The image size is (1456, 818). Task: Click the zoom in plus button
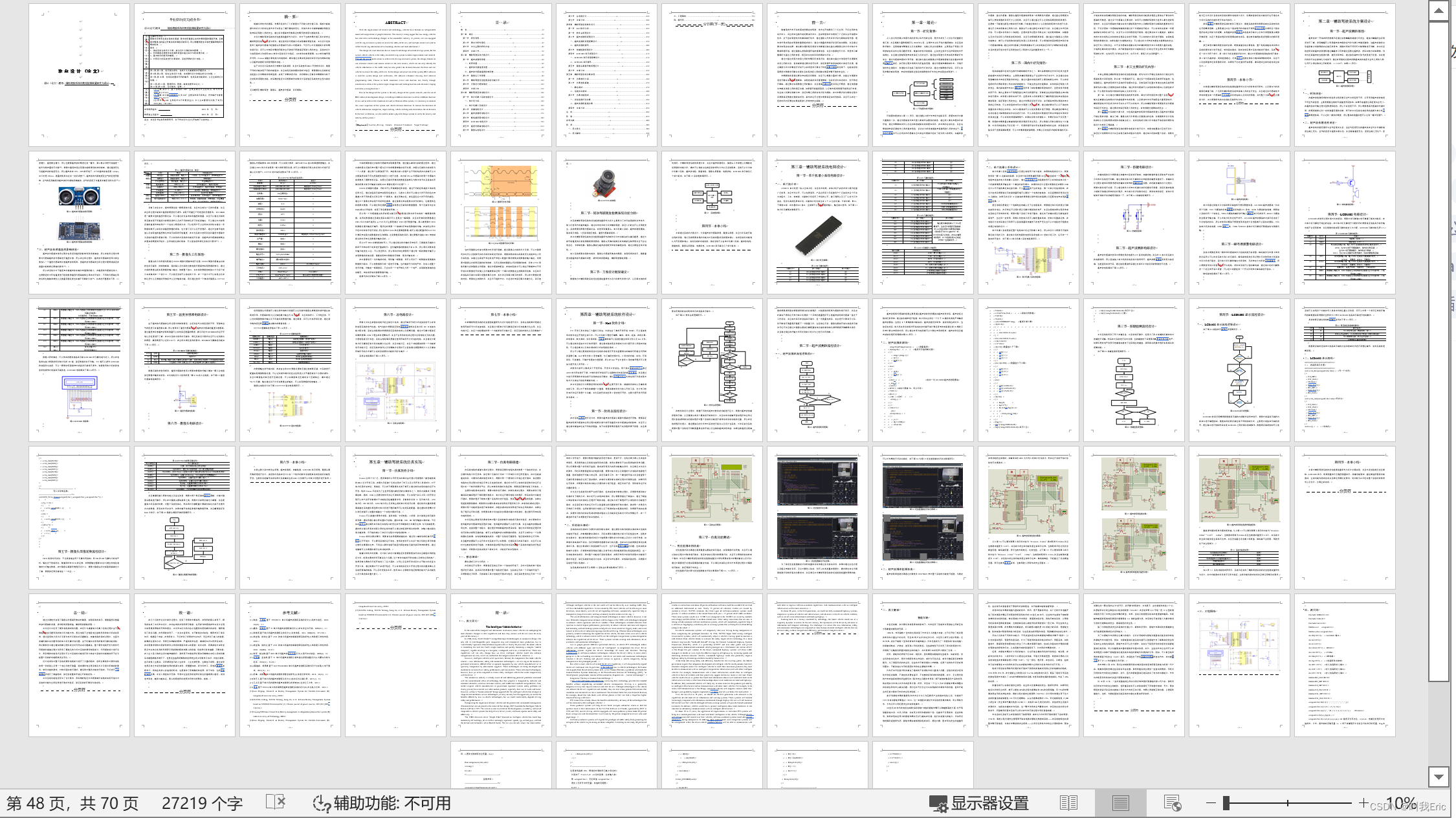(x=1363, y=803)
